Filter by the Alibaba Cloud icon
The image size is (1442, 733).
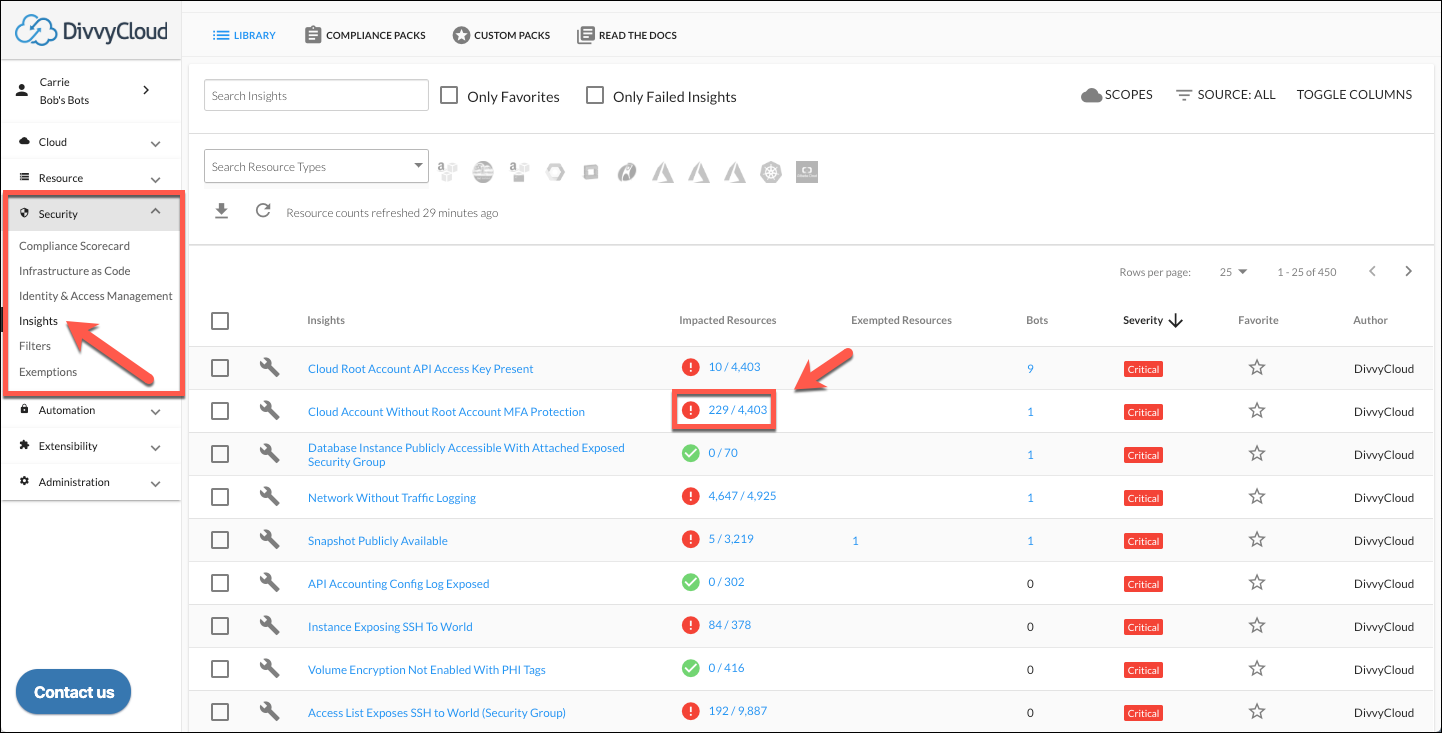pyautogui.click(x=806, y=172)
